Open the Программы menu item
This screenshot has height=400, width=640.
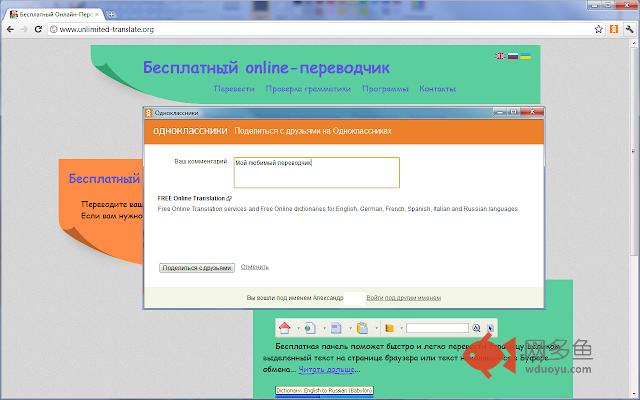click(x=385, y=89)
